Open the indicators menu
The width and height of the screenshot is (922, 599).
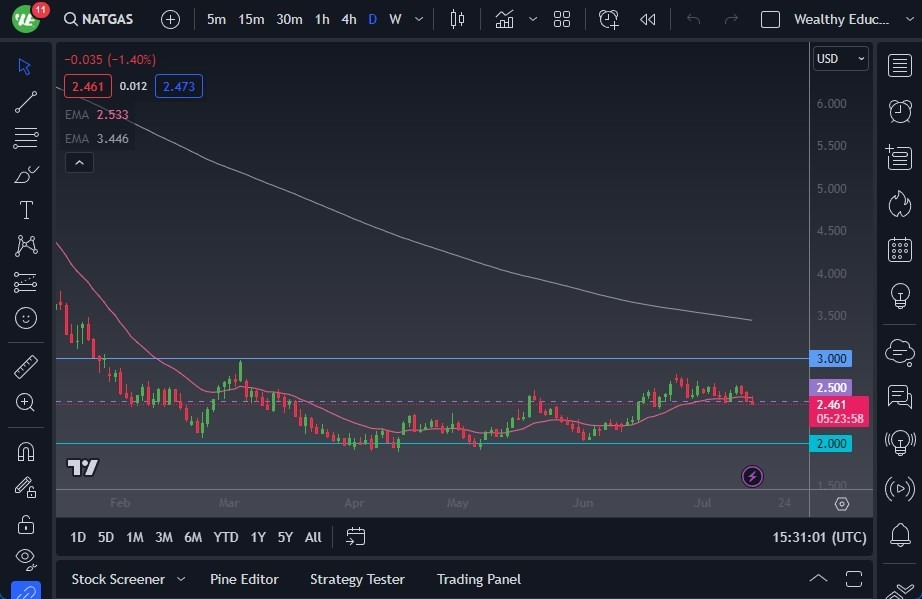click(x=505, y=19)
